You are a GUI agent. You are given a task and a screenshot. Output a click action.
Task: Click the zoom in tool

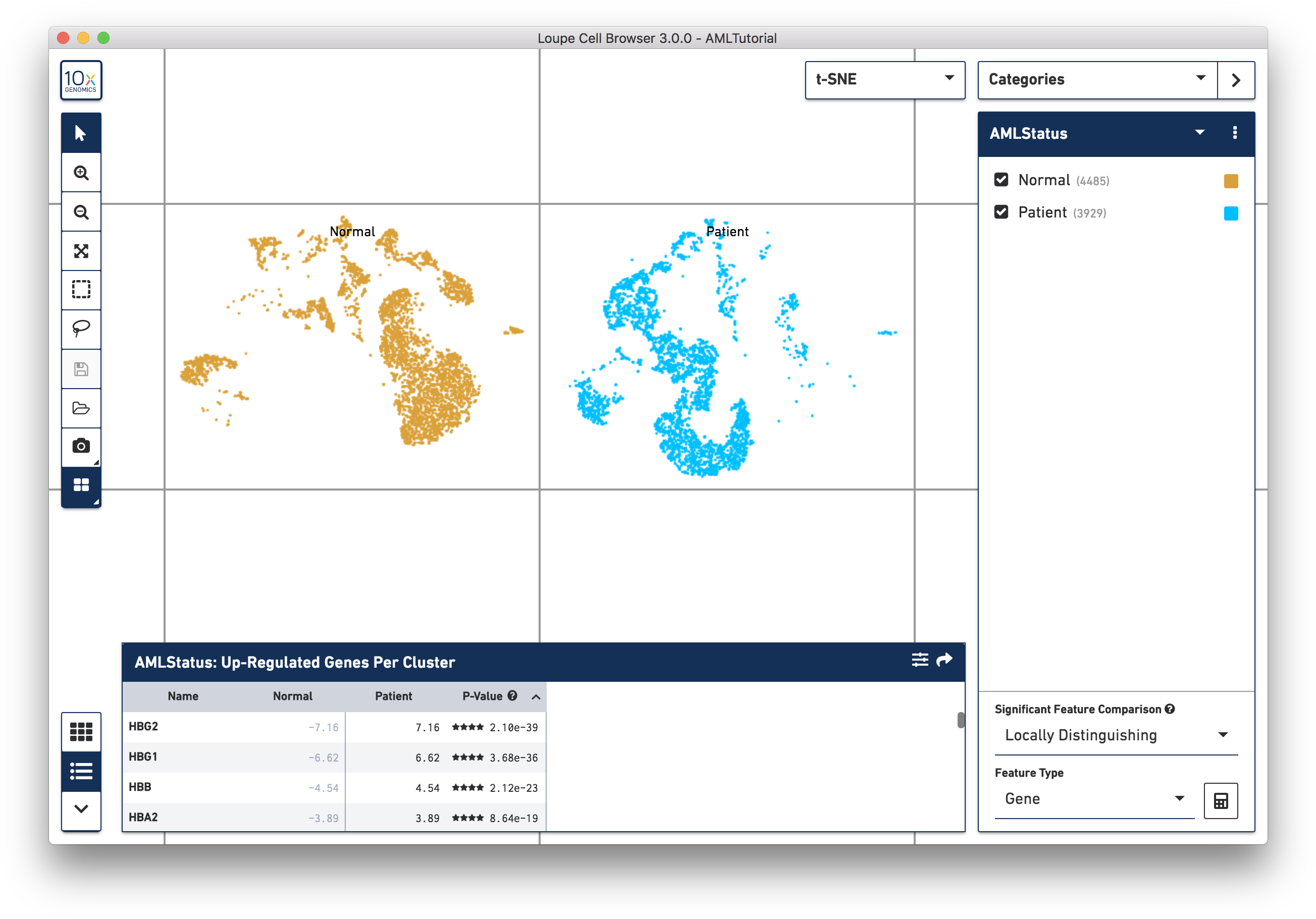81,172
